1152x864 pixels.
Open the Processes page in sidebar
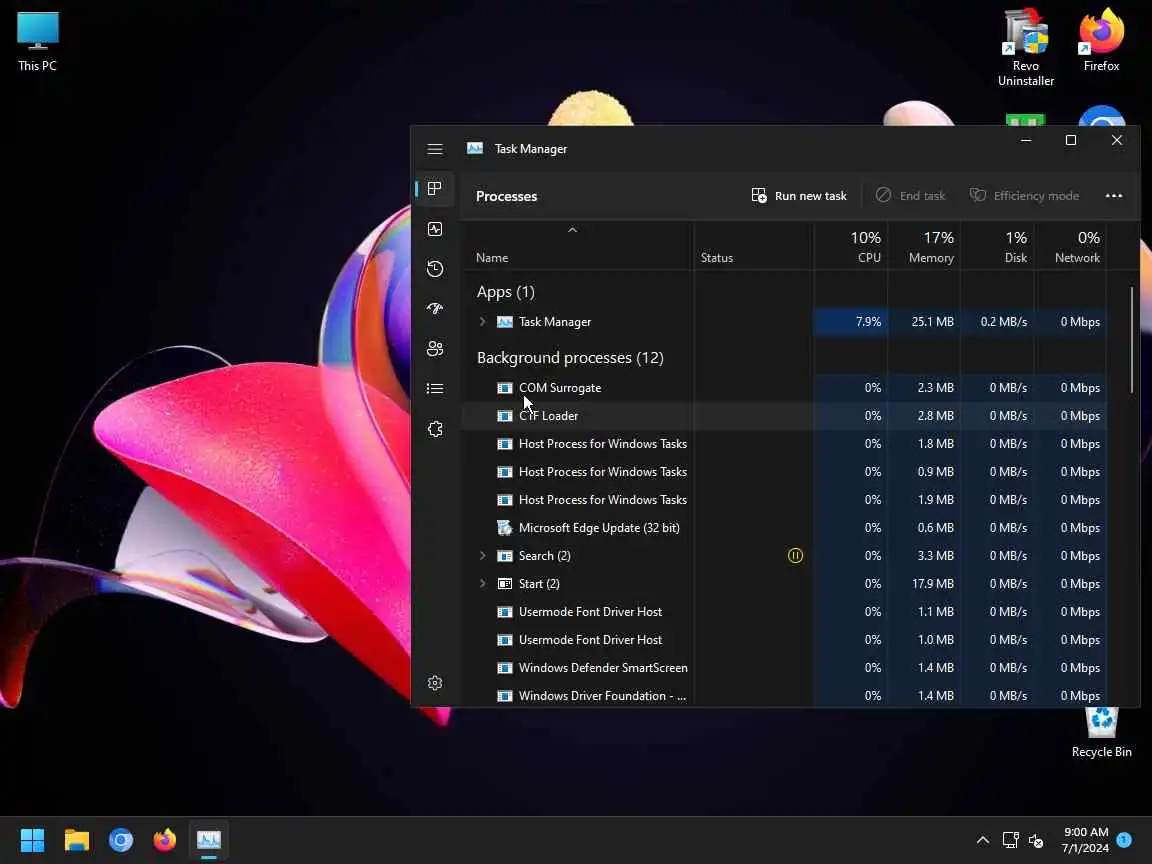[435, 189]
